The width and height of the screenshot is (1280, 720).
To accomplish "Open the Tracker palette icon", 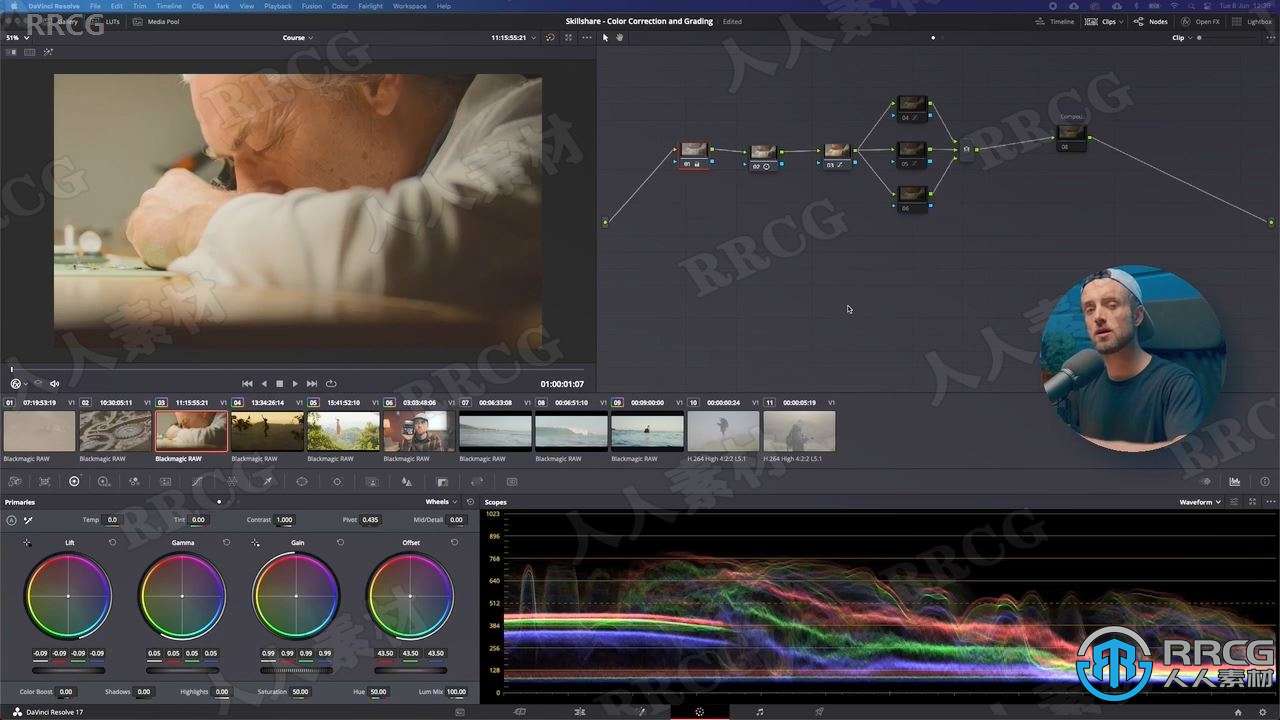I will click(337, 481).
